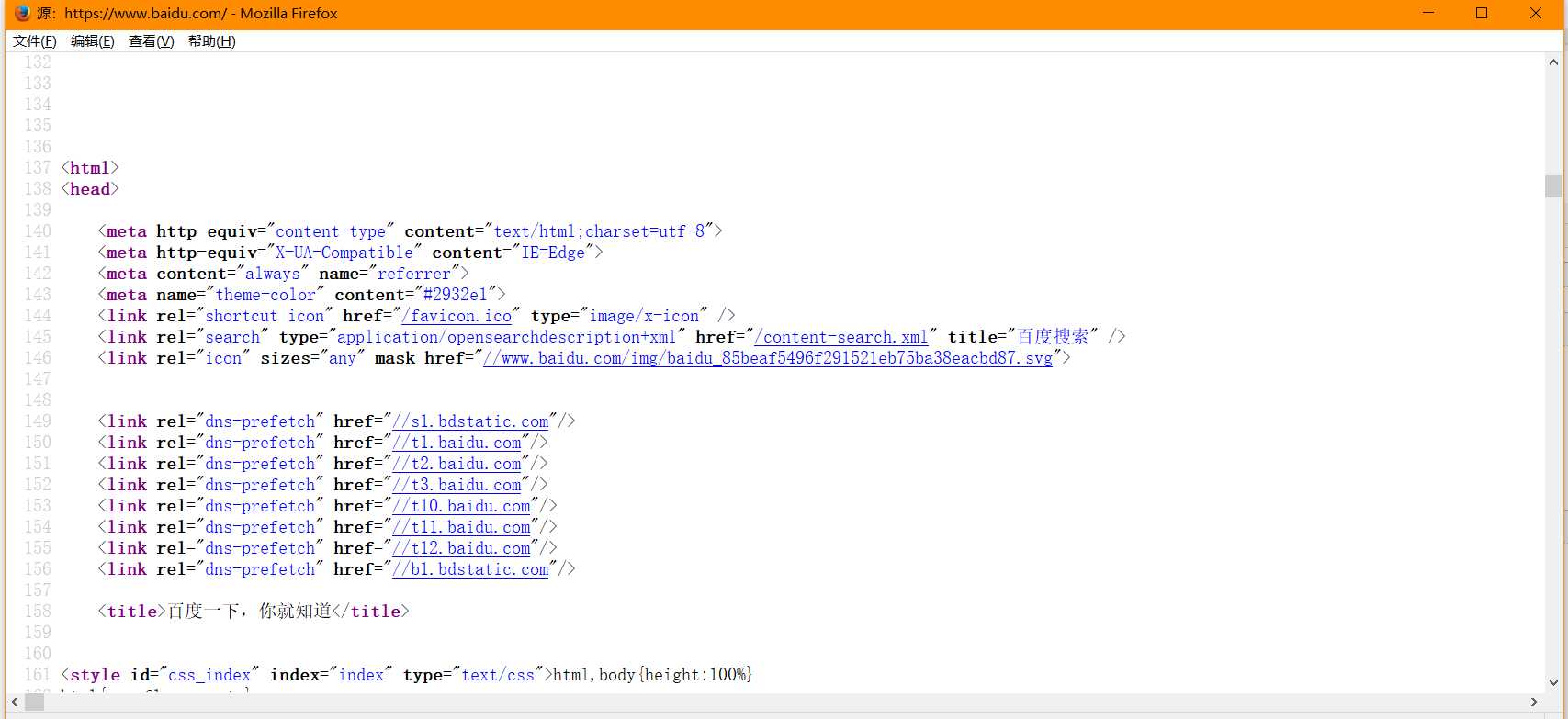Click vertical scrollbar up arrow
1568x719 pixels.
(x=1553, y=62)
